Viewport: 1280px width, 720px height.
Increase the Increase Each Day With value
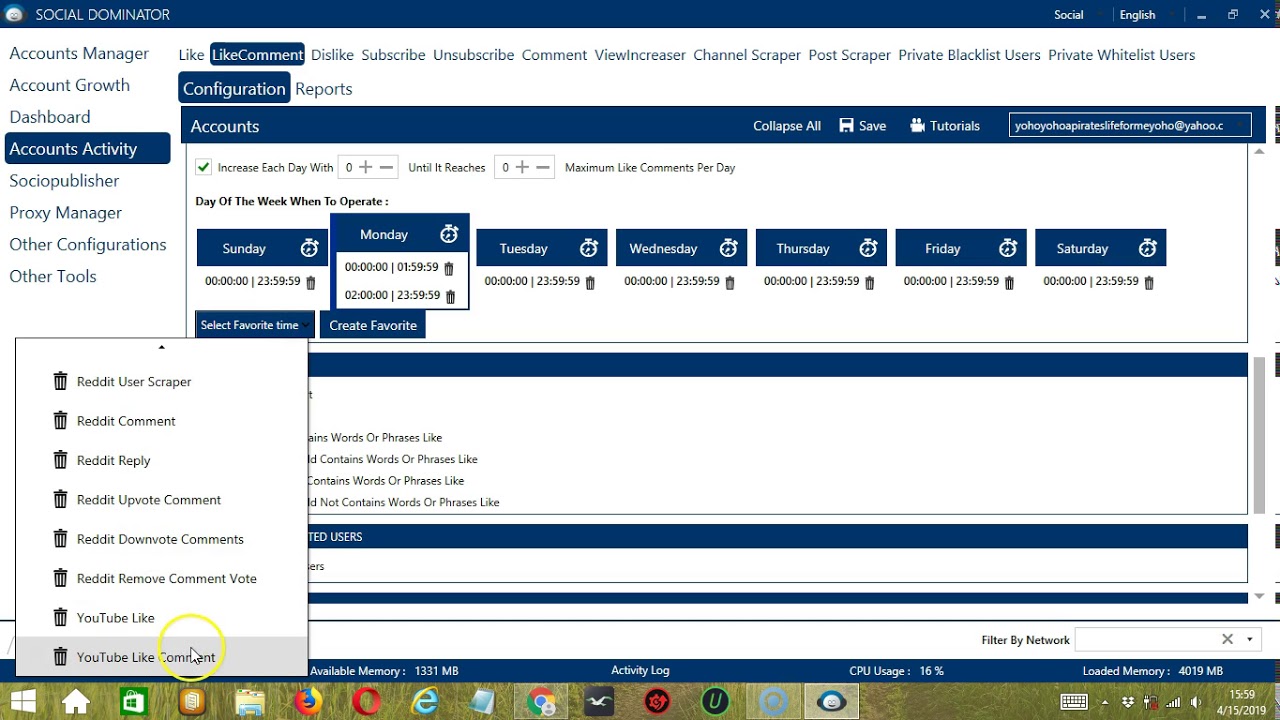365,167
